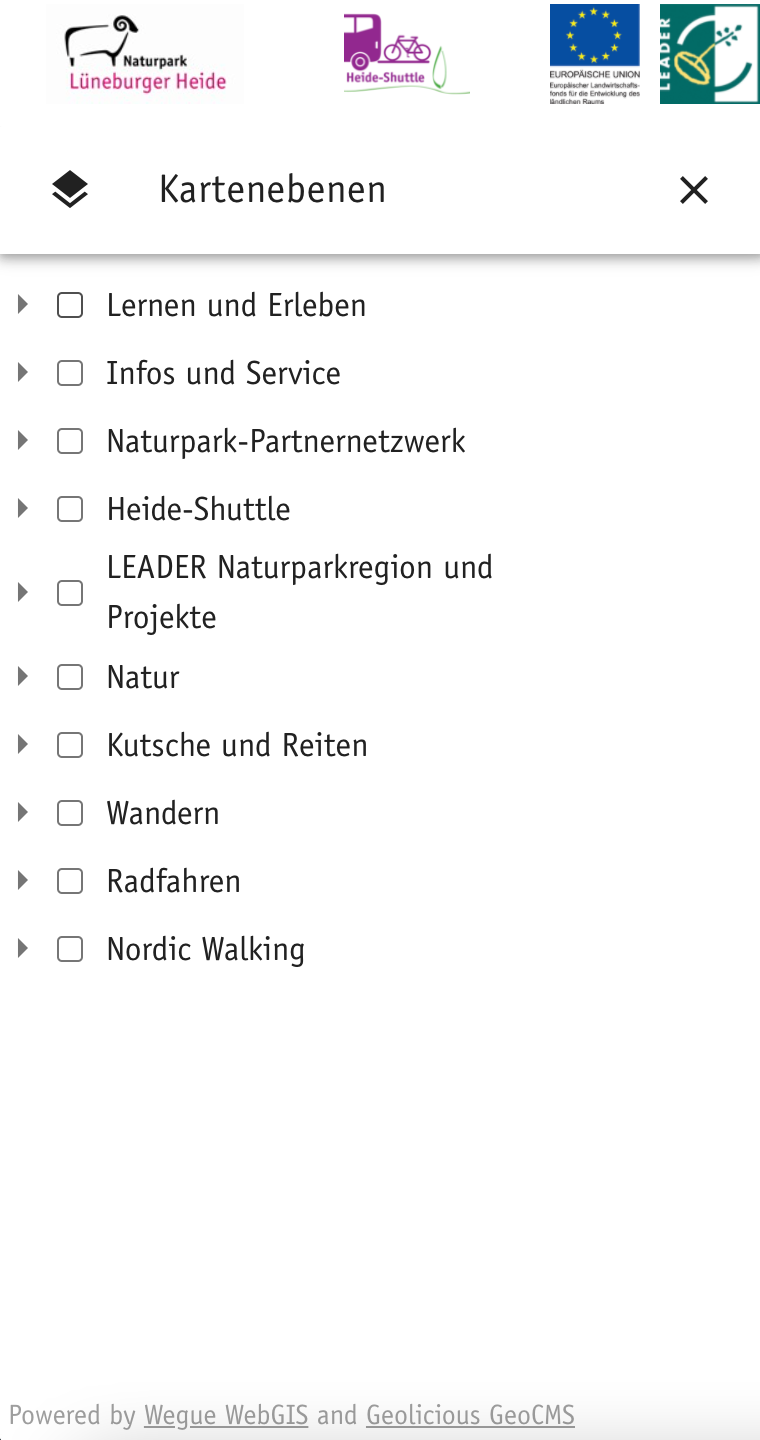The height and width of the screenshot is (1440, 760).
Task: Expand the LEADER Naturparkregion und Projekte group
Action: click(x=23, y=592)
